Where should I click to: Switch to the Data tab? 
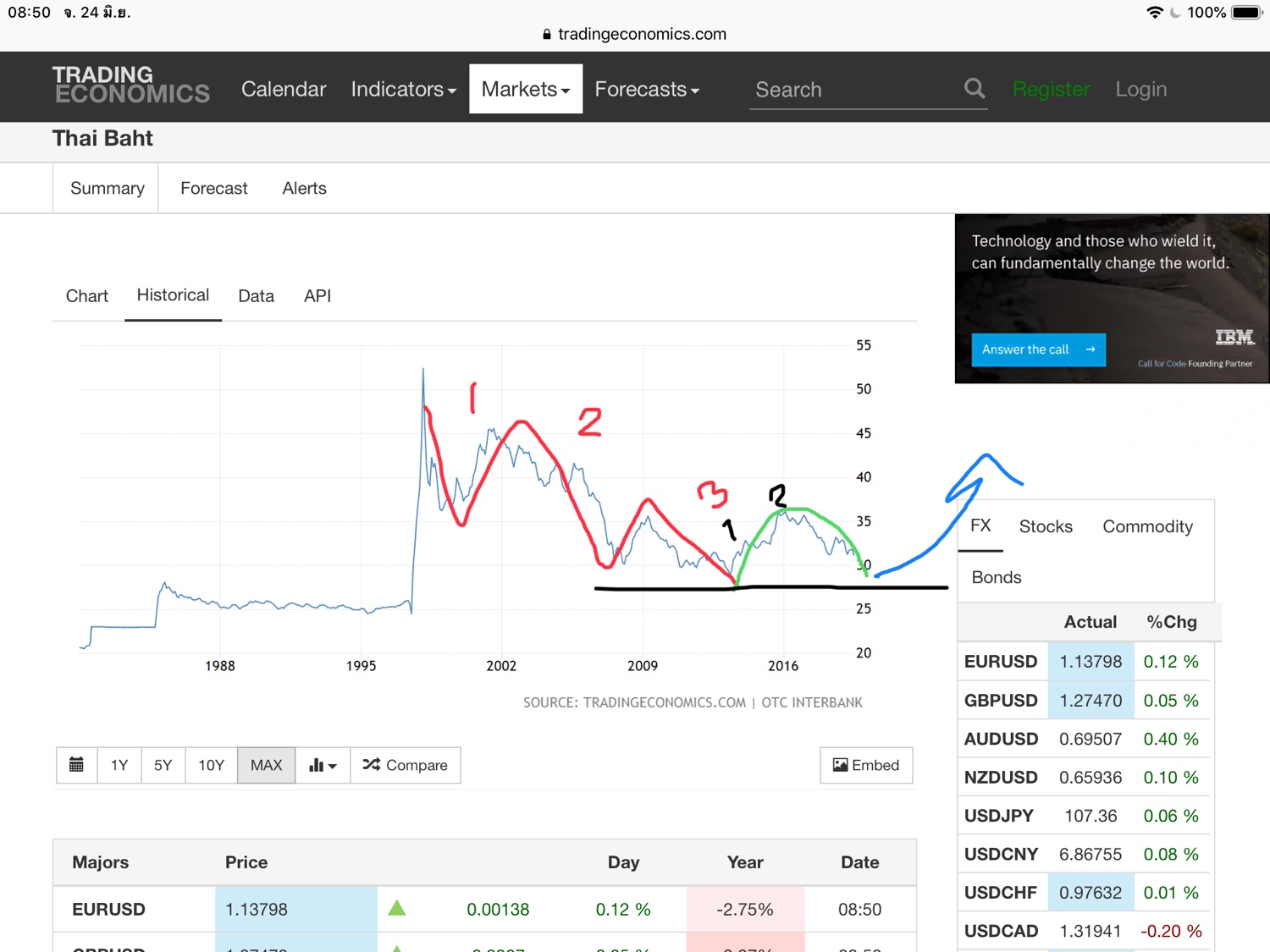(256, 296)
